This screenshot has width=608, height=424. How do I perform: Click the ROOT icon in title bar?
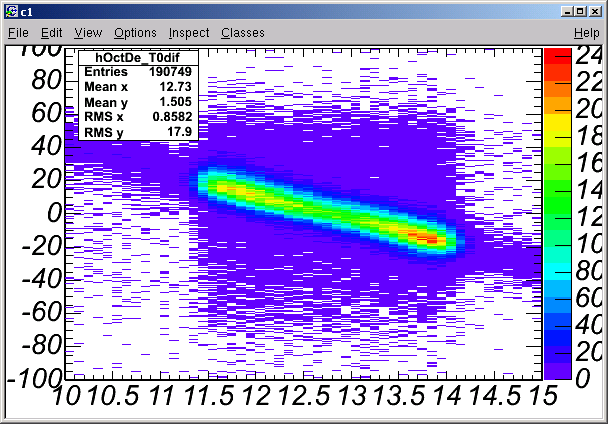(12, 12)
